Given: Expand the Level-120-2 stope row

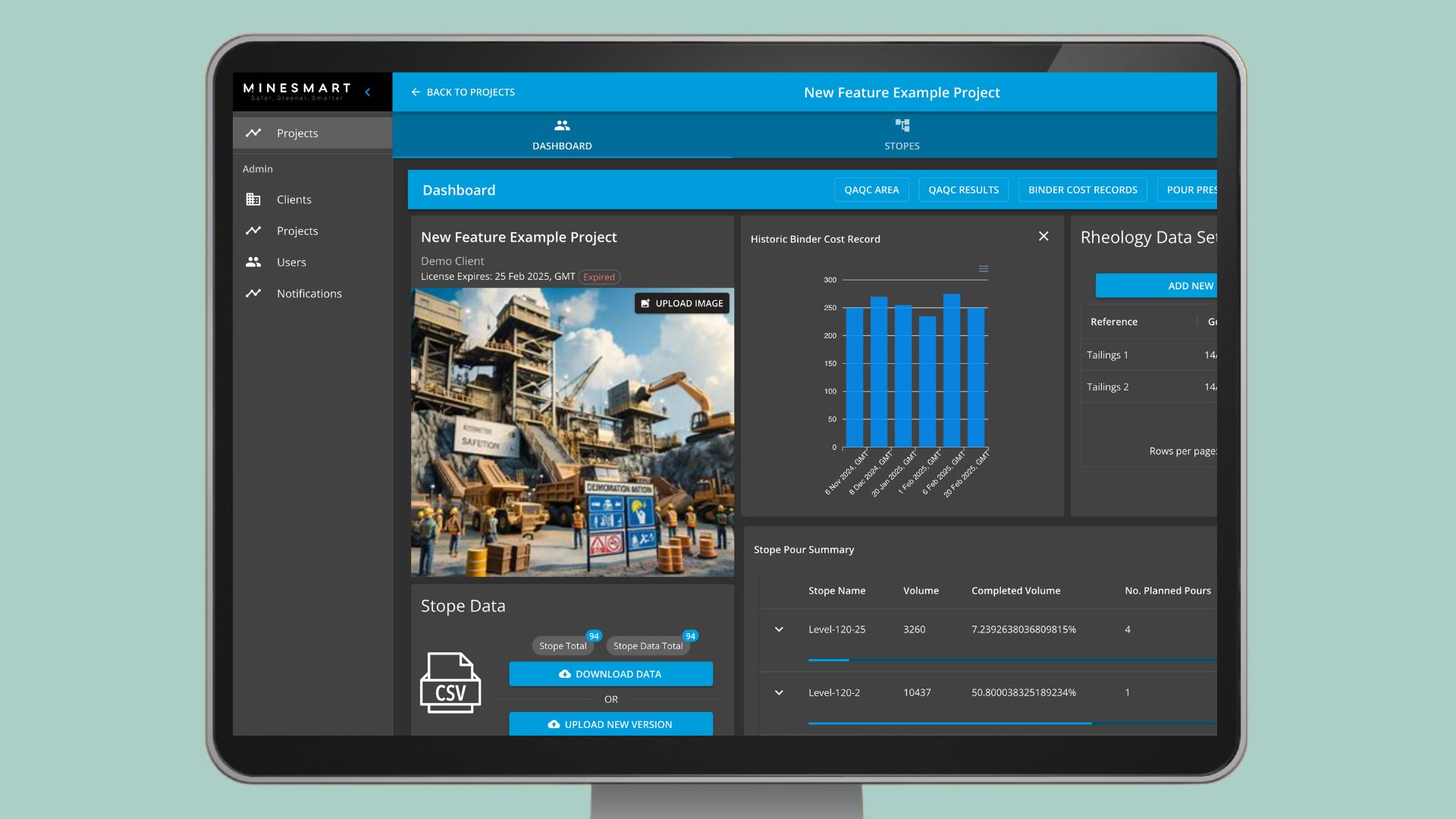Looking at the screenshot, I should pyautogui.click(x=779, y=692).
